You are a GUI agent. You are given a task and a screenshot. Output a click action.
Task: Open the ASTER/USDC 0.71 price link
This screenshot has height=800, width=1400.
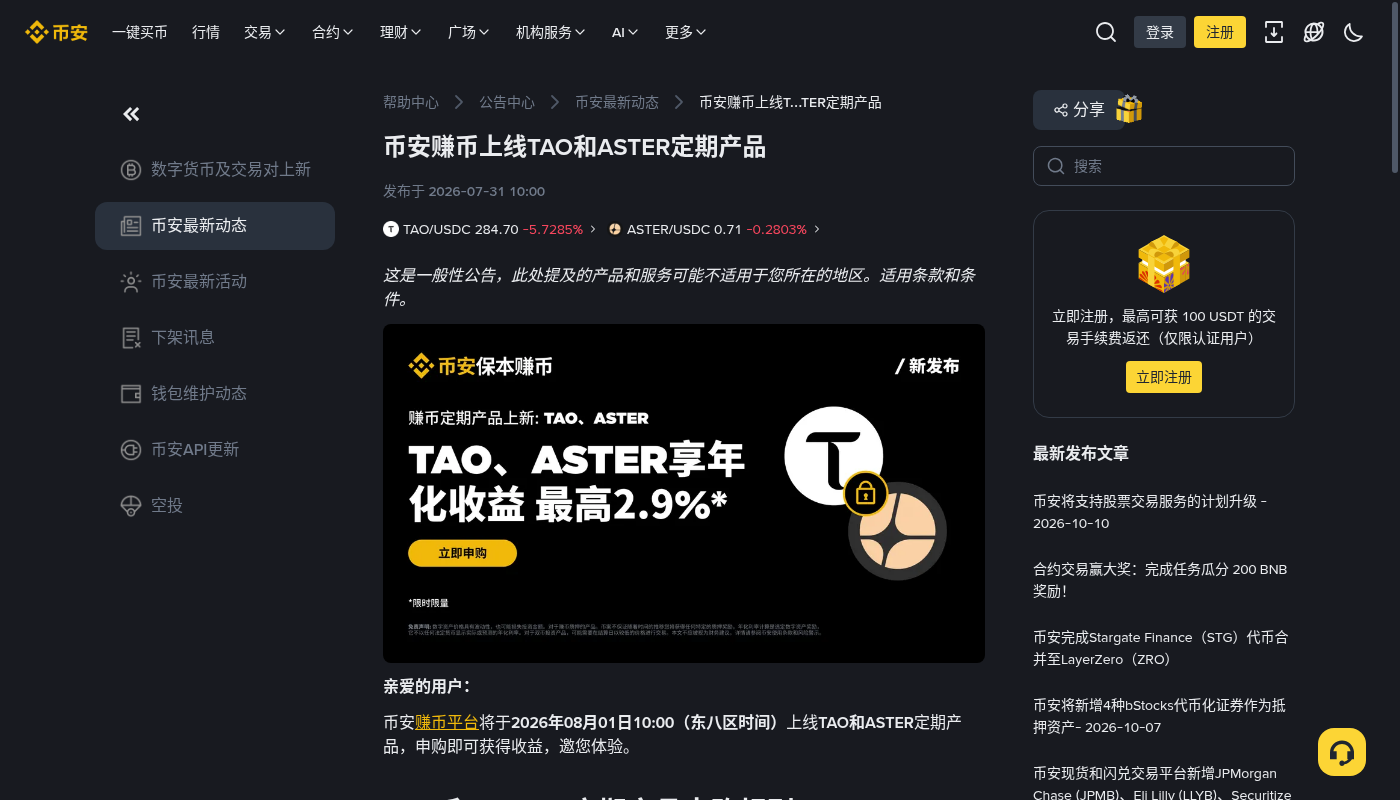[714, 229]
